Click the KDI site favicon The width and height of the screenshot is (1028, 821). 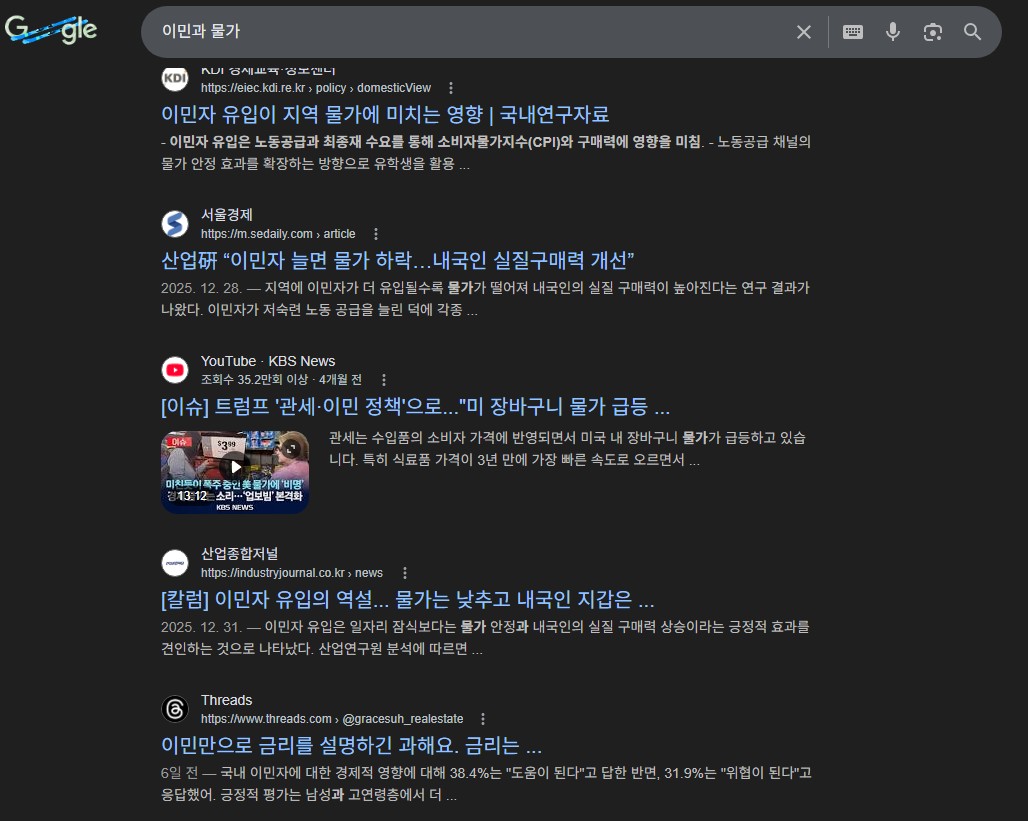[x=175, y=79]
